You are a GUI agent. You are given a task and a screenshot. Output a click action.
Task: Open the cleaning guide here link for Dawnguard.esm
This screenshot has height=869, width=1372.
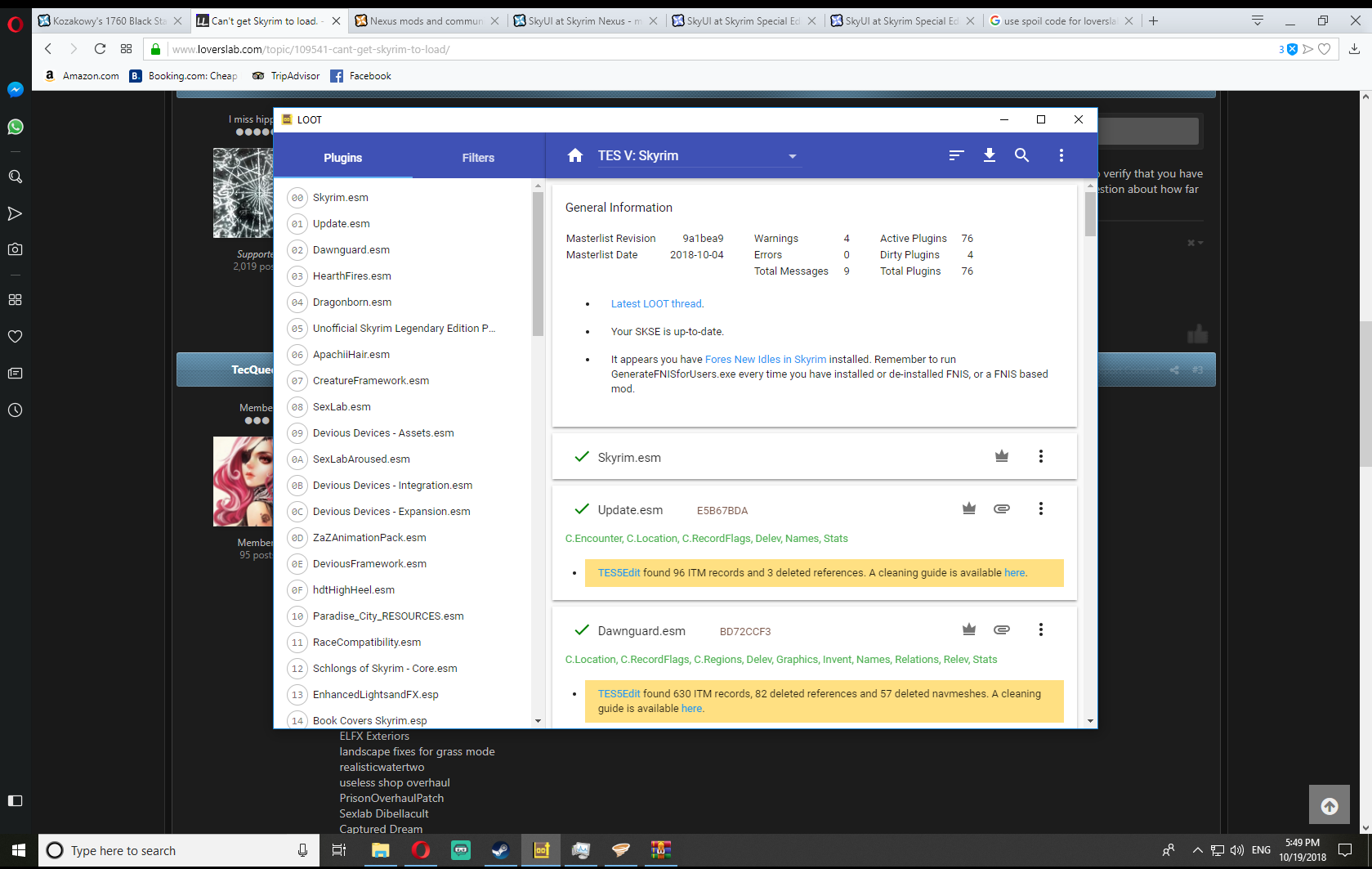691,709
